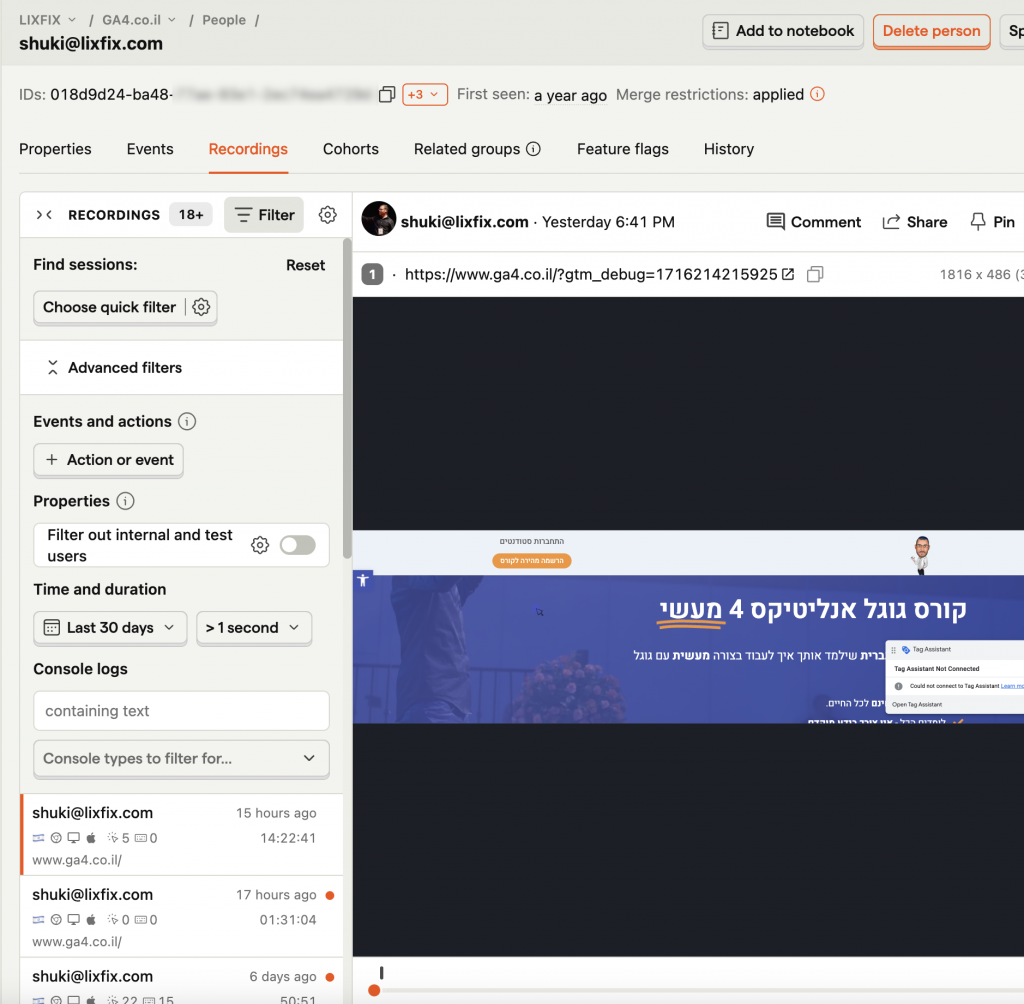Open the > 1 second duration dropdown
This screenshot has width=1024, height=1004.
click(x=253, y=628)
